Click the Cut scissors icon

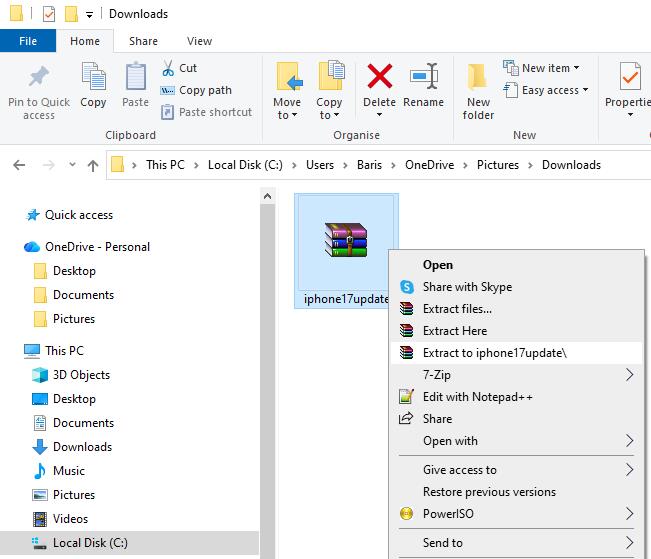(168, 68)
